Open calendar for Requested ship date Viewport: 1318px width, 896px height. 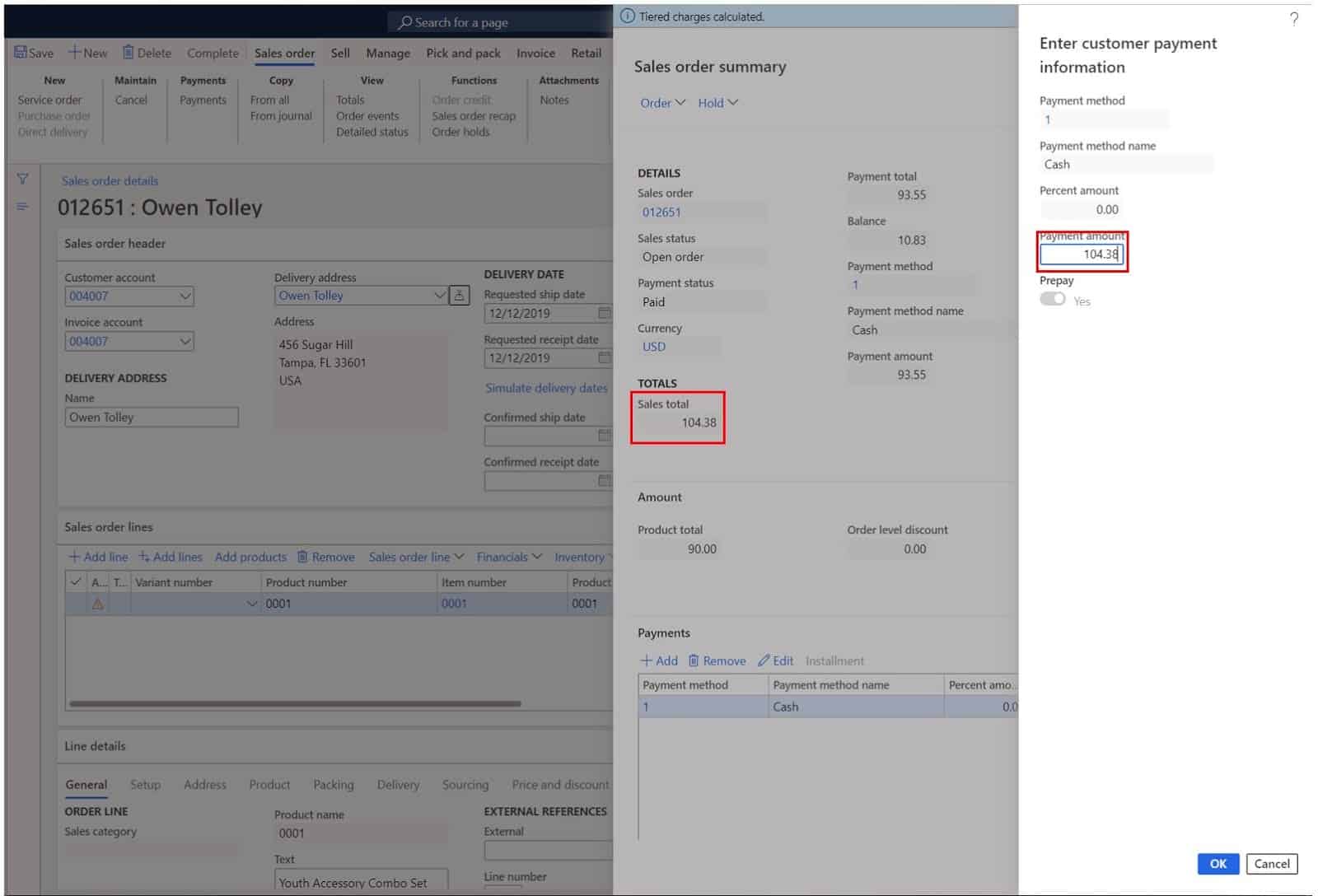point(604,313)
